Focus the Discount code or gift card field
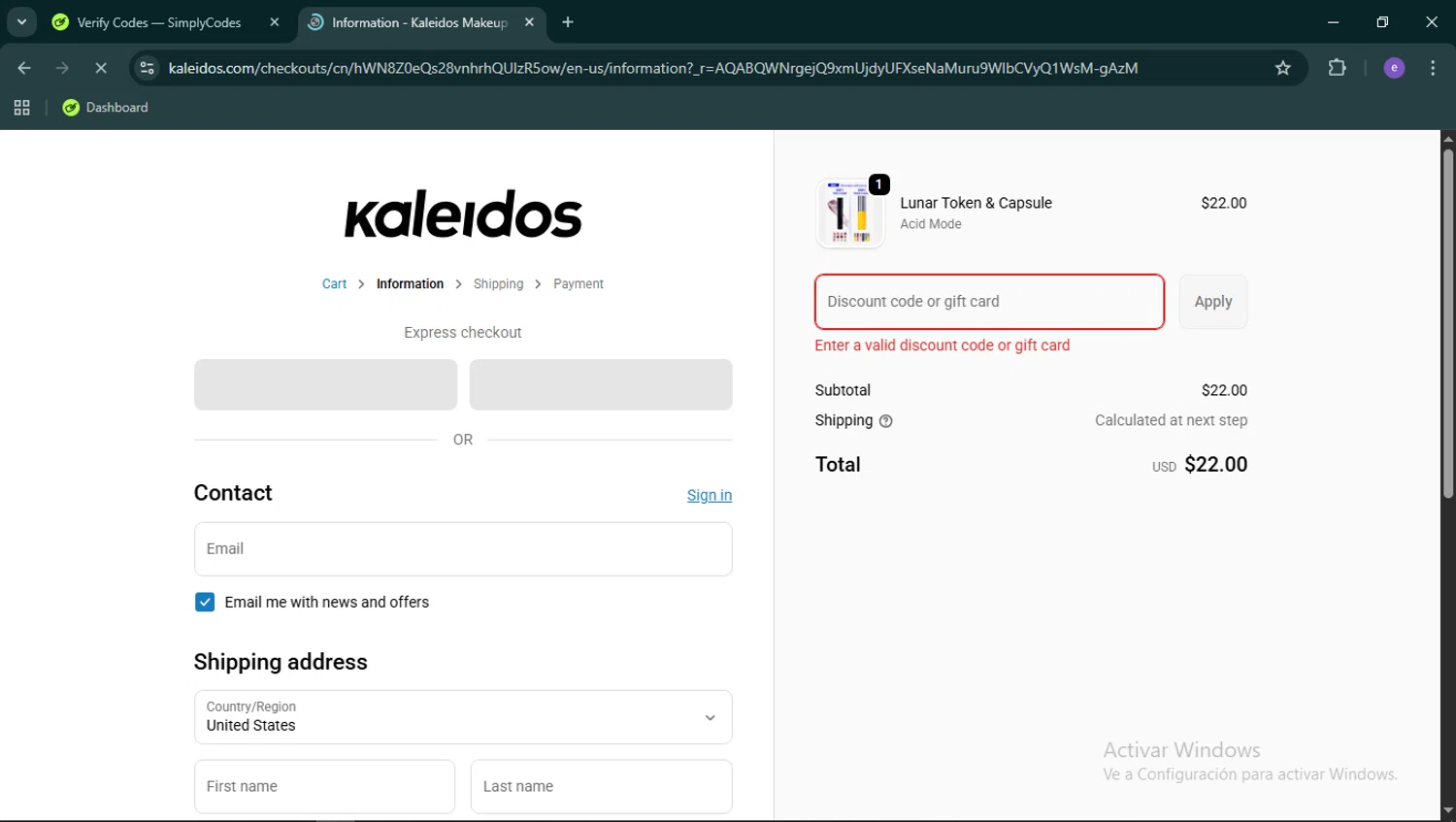The height and width of the screenshot is (822, 1456). pos(989,302)
